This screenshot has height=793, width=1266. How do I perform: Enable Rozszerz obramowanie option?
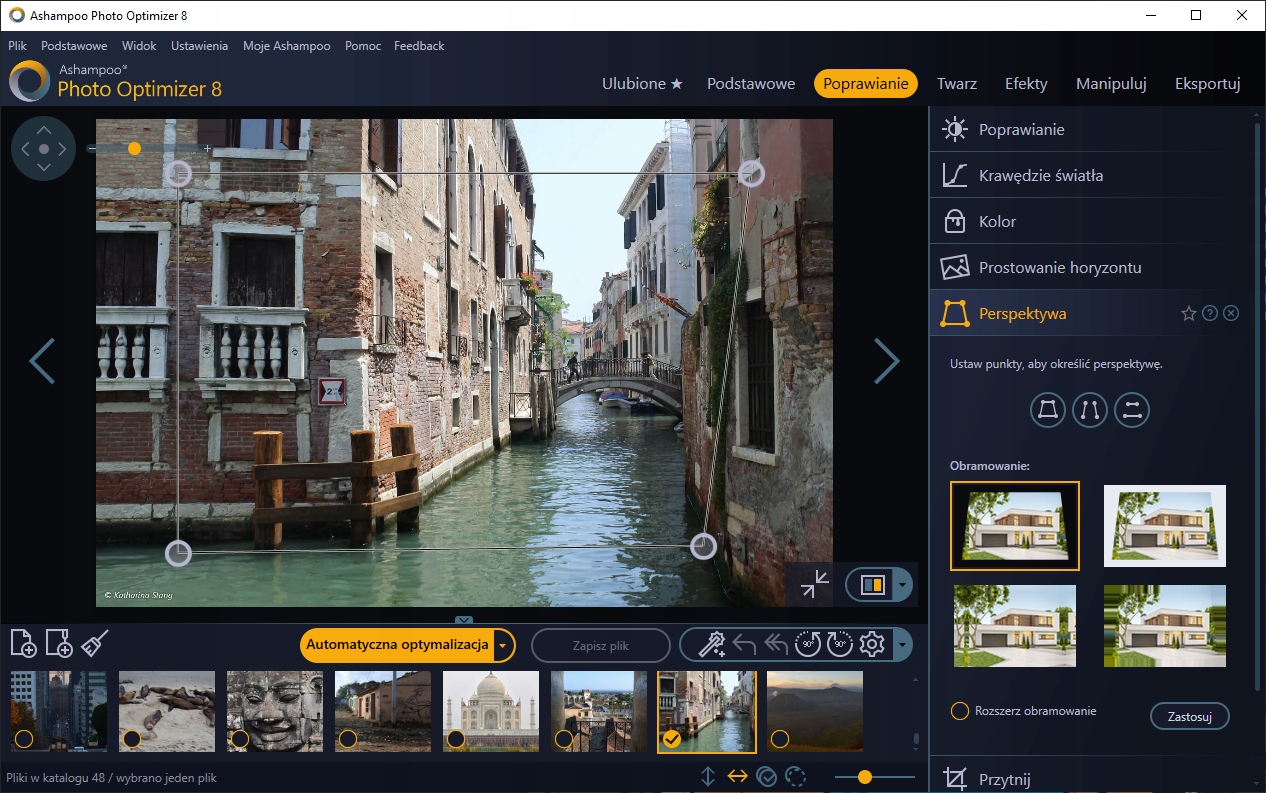tap(960, 711)
